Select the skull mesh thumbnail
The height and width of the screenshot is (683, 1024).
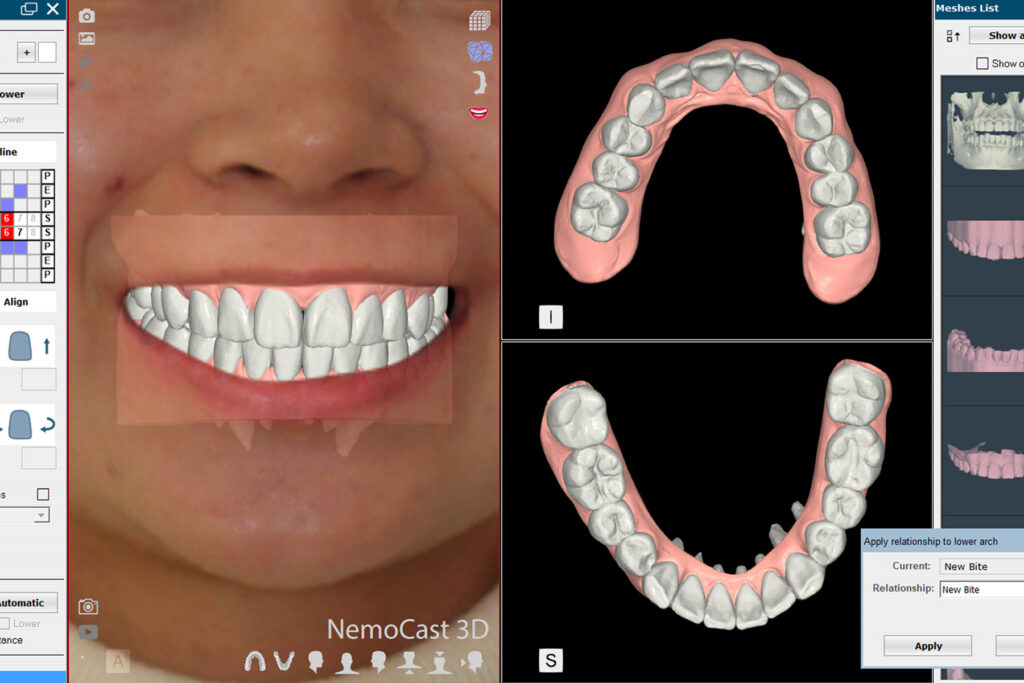985,131
